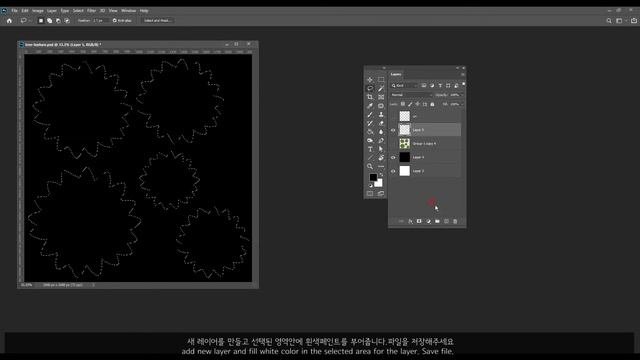640x360 pixels.
Task: Open the Layers panel menu
Action: tap(462, 74)
